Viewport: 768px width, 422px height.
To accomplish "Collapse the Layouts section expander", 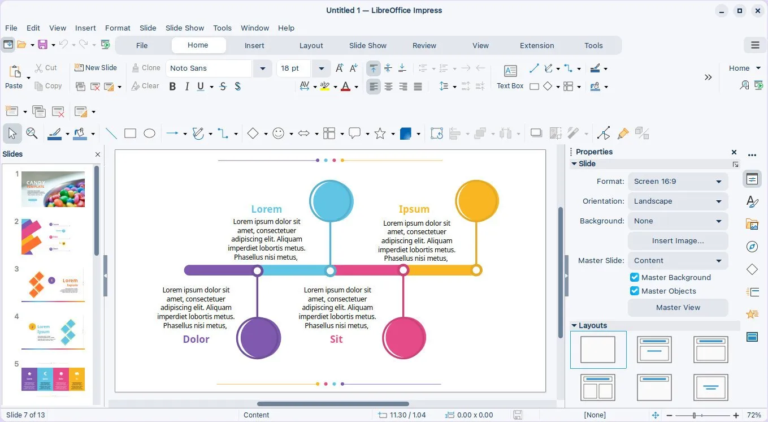I will pyautogui.click(x=574, y=325).
